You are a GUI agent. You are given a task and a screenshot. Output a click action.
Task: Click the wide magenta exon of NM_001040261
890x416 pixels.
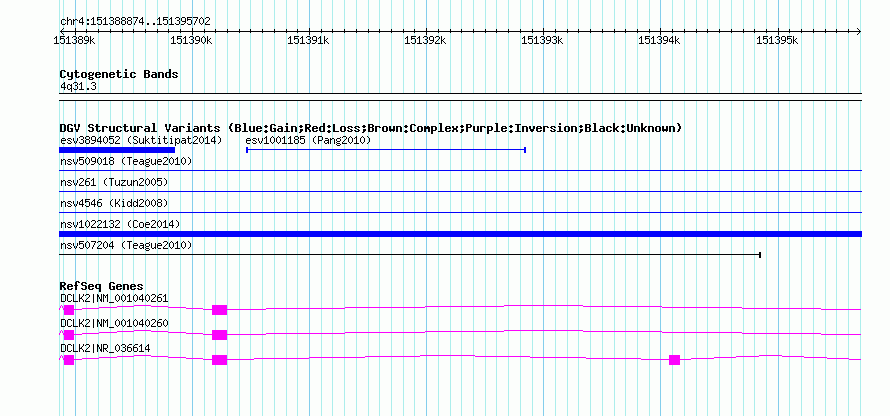(219, 310)
